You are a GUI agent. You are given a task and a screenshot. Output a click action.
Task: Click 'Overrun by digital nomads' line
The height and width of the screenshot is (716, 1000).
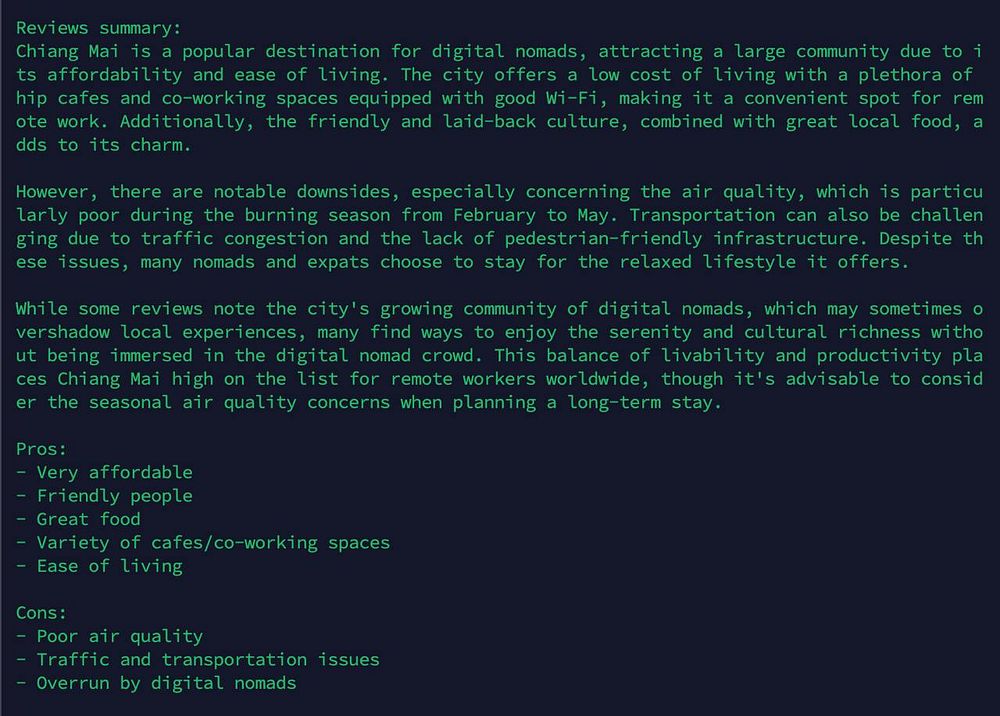[156, 683]
